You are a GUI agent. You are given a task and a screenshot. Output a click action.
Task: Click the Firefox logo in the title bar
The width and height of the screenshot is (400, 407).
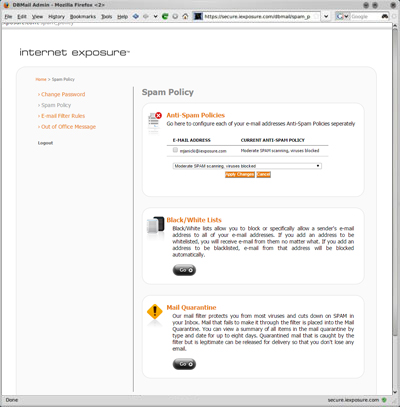point(6,5)
